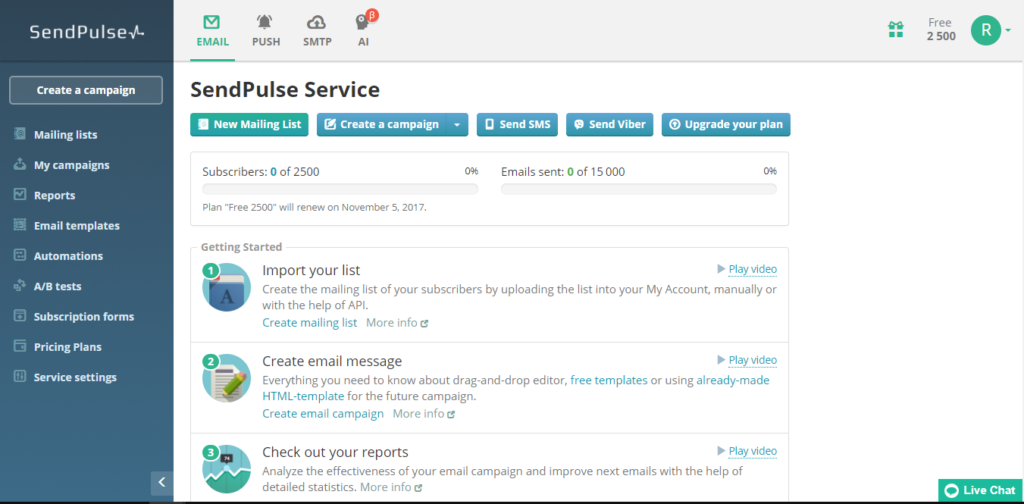Click the Service settings sidebar icon
1024x504 pixels.
tap(20, 376)
